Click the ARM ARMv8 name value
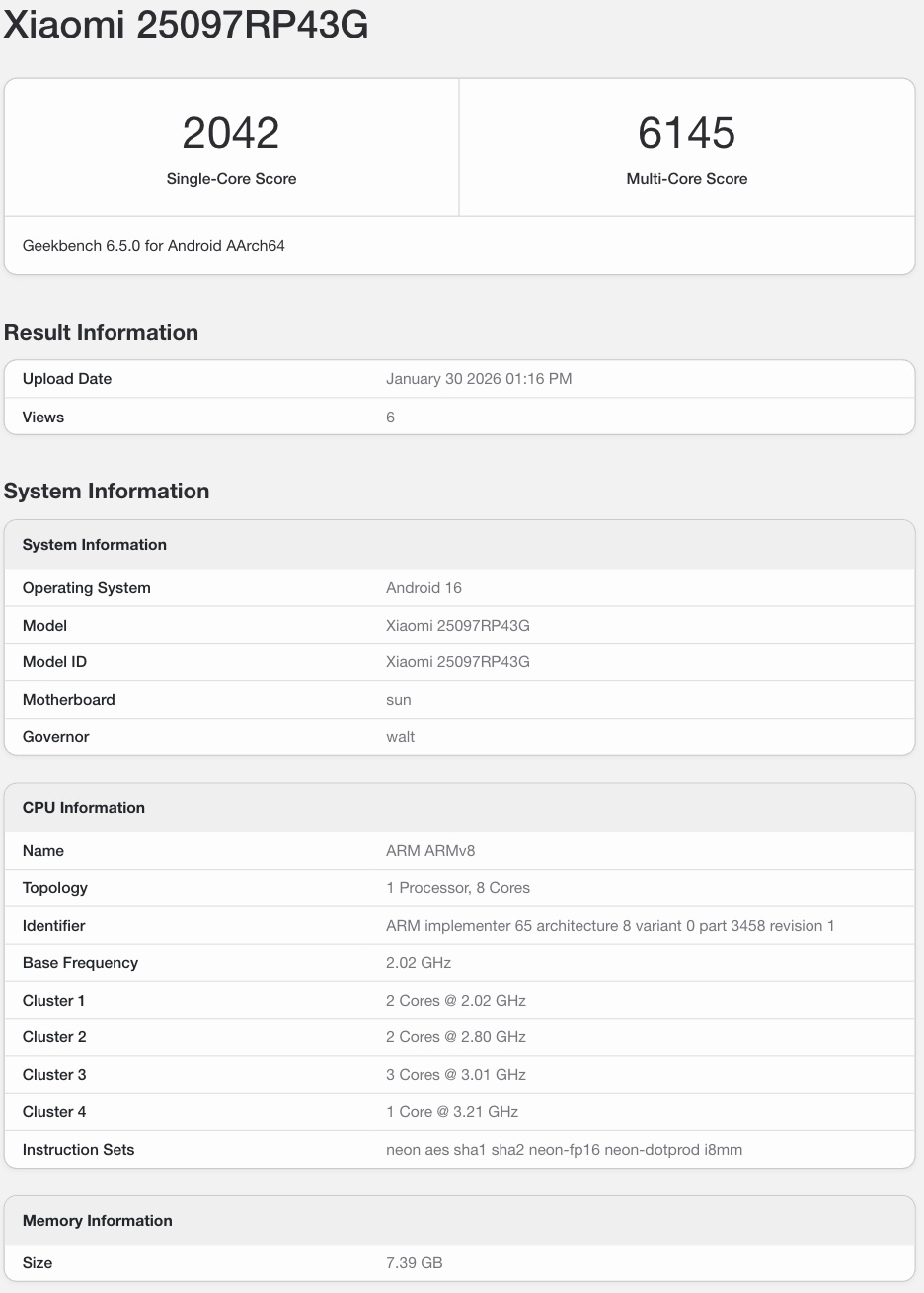924x1293 pixels. pyautogui.click(x=430, y=851)
